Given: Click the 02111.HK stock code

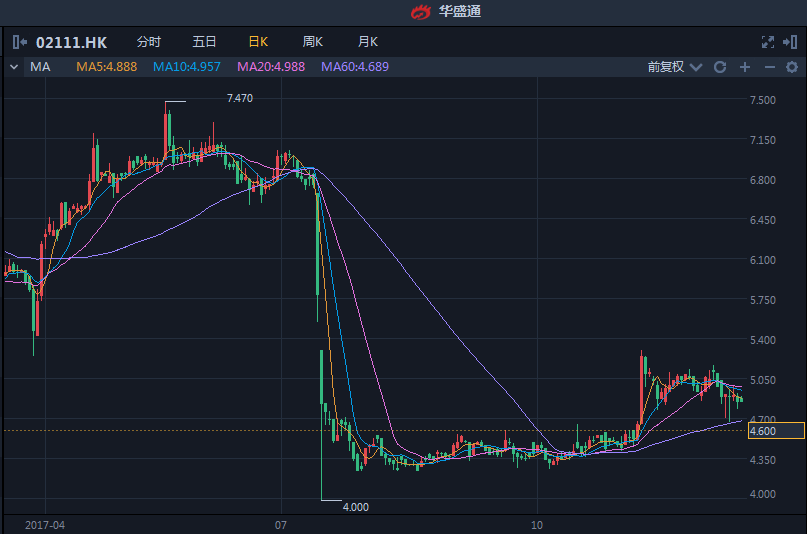Looking at the screenshot, I should tap(71, 42).
